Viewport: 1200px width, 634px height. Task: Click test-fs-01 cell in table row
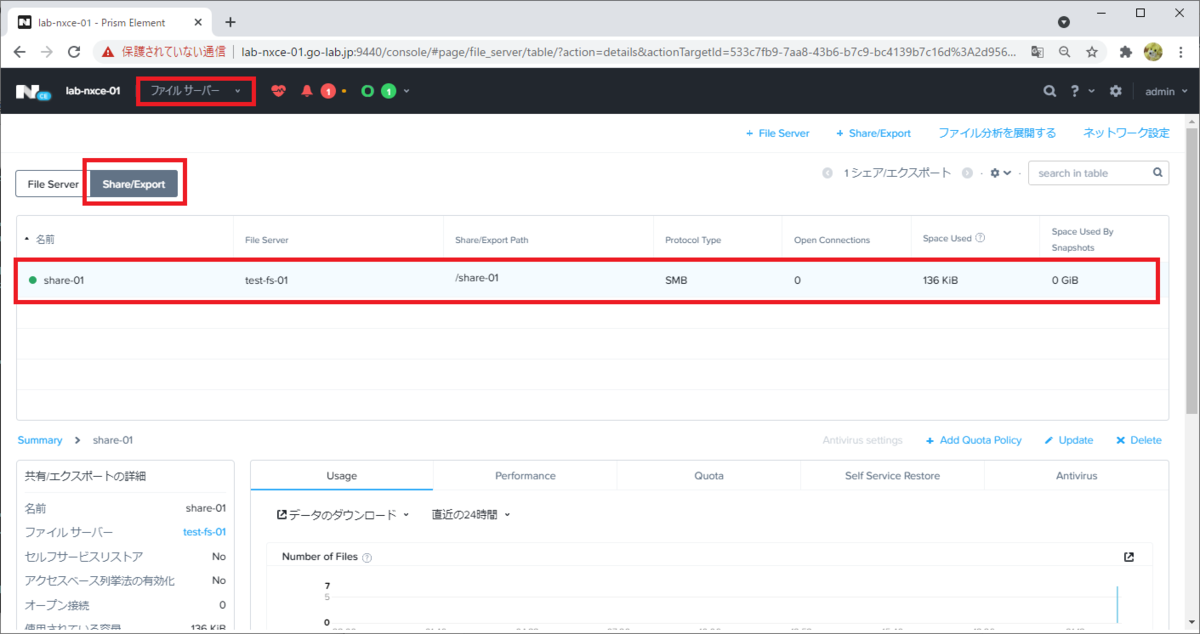[266, 280]
